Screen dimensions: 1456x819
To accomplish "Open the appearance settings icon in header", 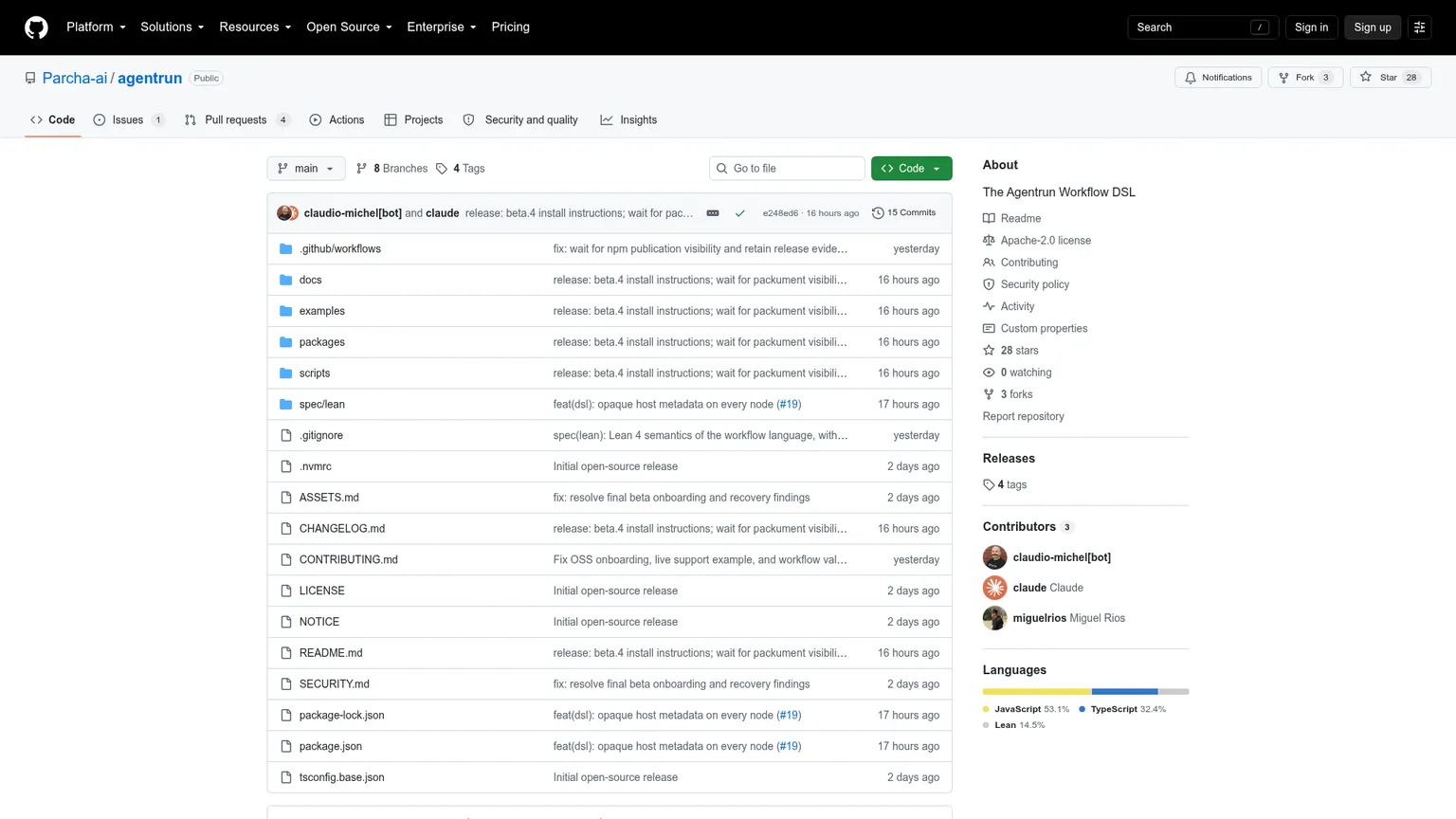I will [1419, 27].
